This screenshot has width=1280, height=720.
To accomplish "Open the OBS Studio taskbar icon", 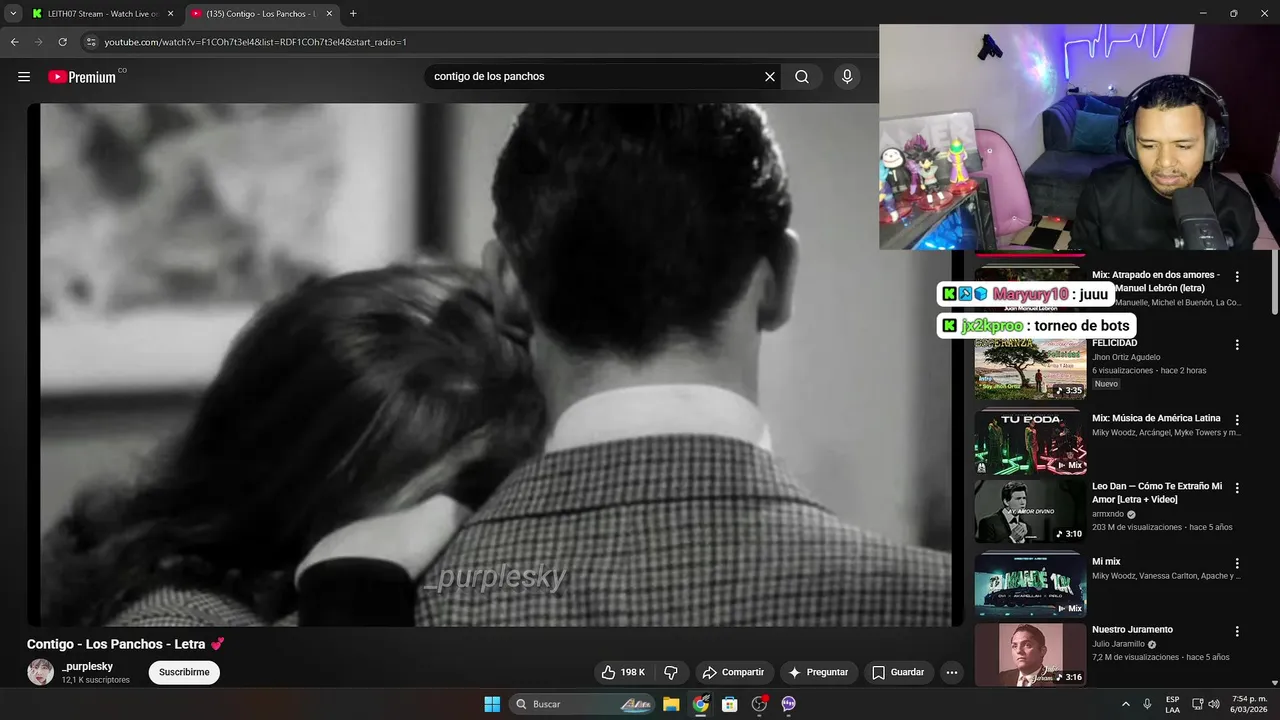I will click(759, 704).
